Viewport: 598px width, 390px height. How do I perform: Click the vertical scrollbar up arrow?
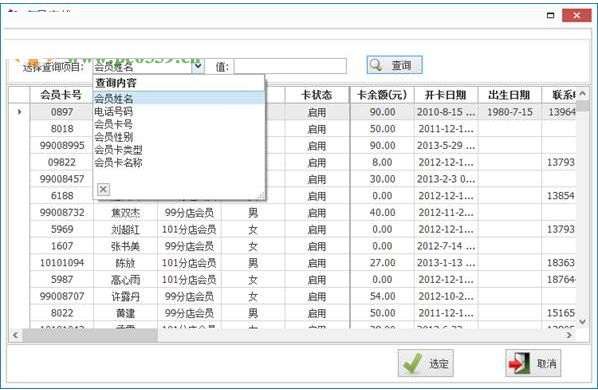pyautogui.click(x=582, y=93)
